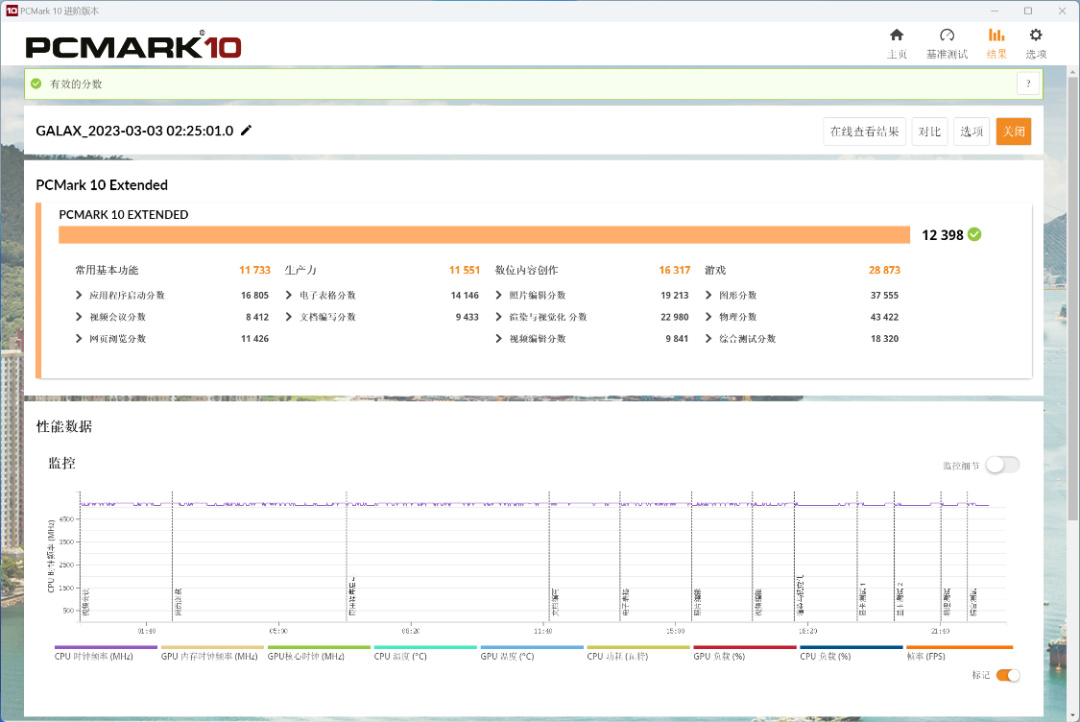The width and height of the screenshot is (1080, 722).
Task: Expand the 视频编辑分数 row
Action: (499, 338)
